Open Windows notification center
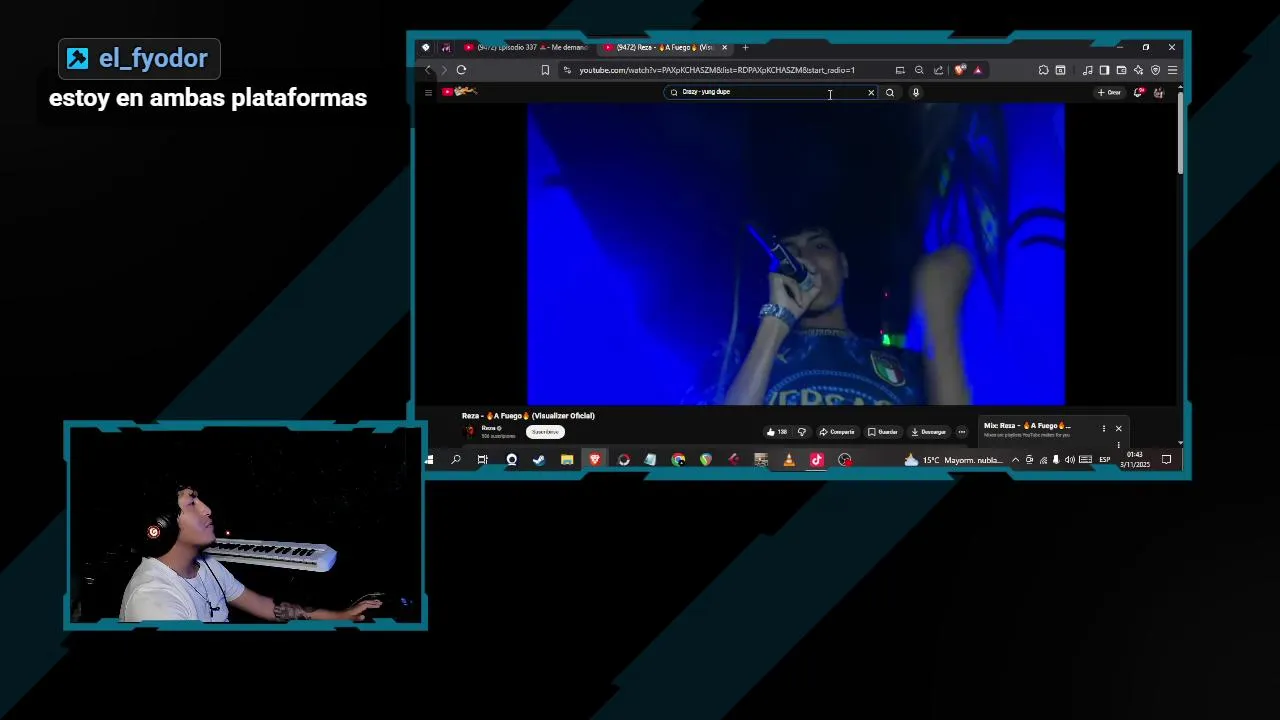This screenshot has height=720, width=1280. tap(1166, 460)
